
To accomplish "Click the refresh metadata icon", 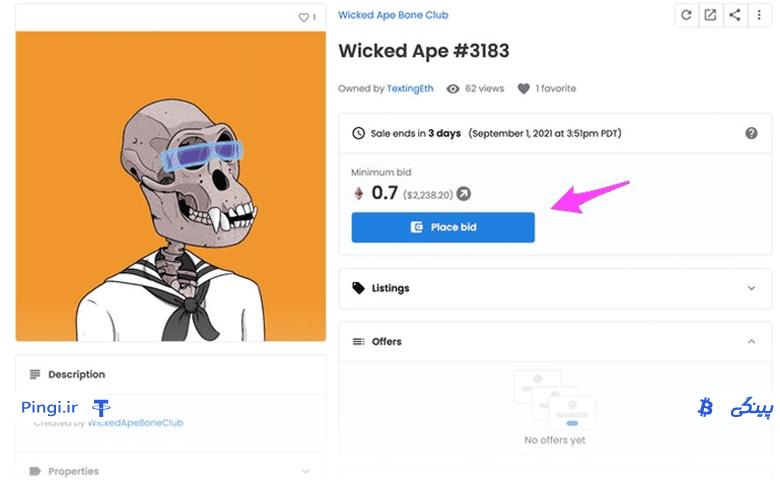I will click(686, 15).
